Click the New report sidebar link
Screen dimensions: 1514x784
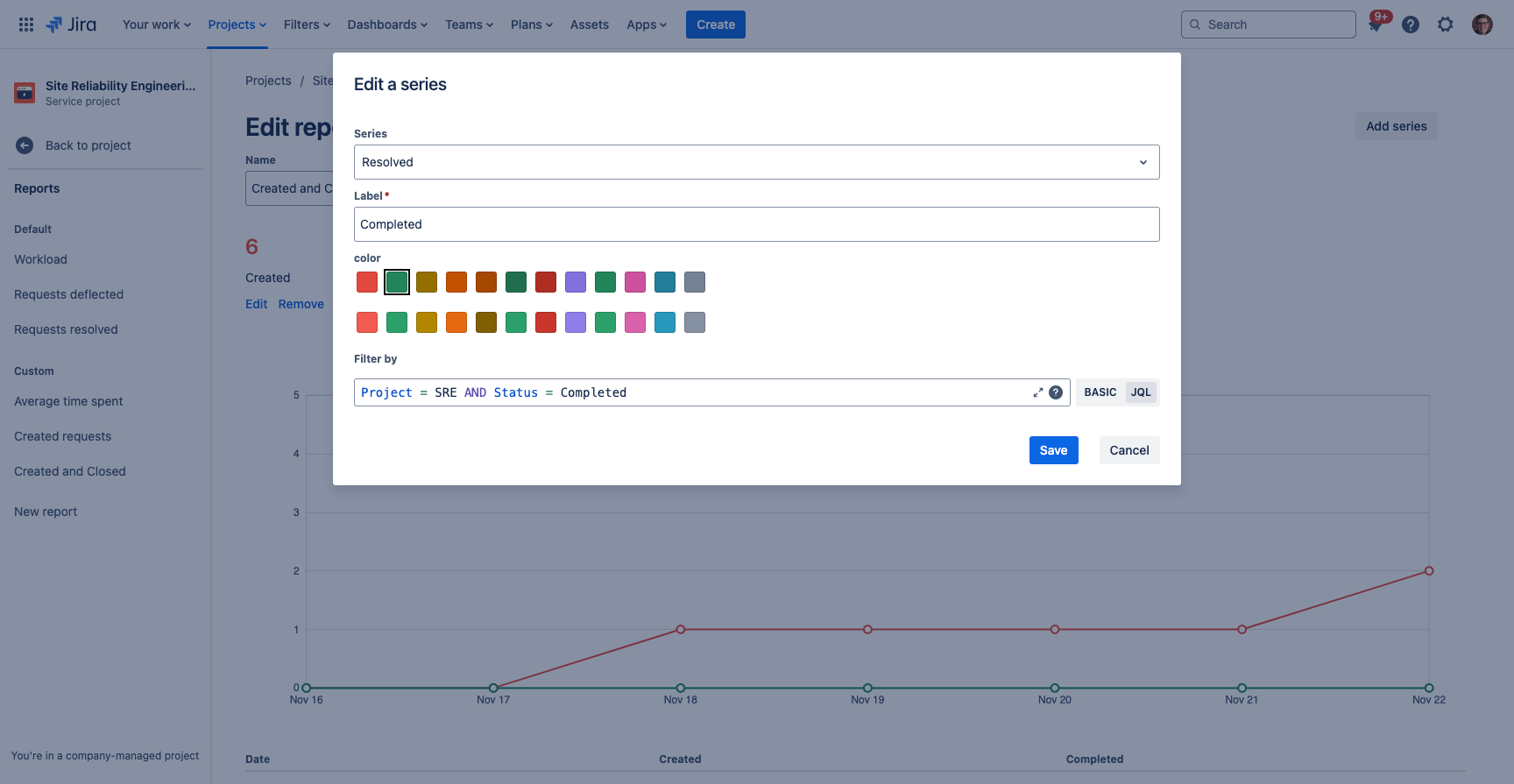[x=46, y=512]
